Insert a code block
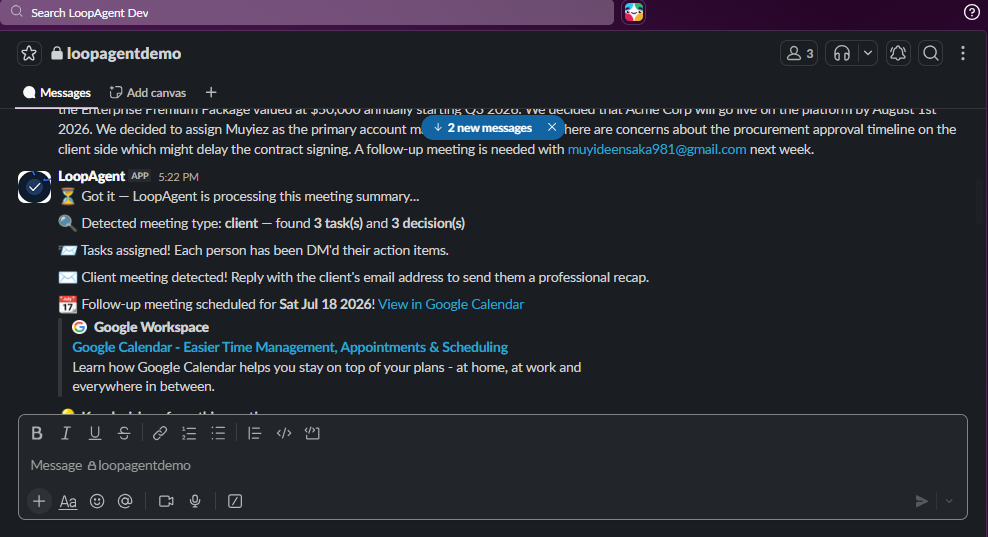The width and height of the screenshot is (988, 537). pyautogui.click(x=313, y=433)
